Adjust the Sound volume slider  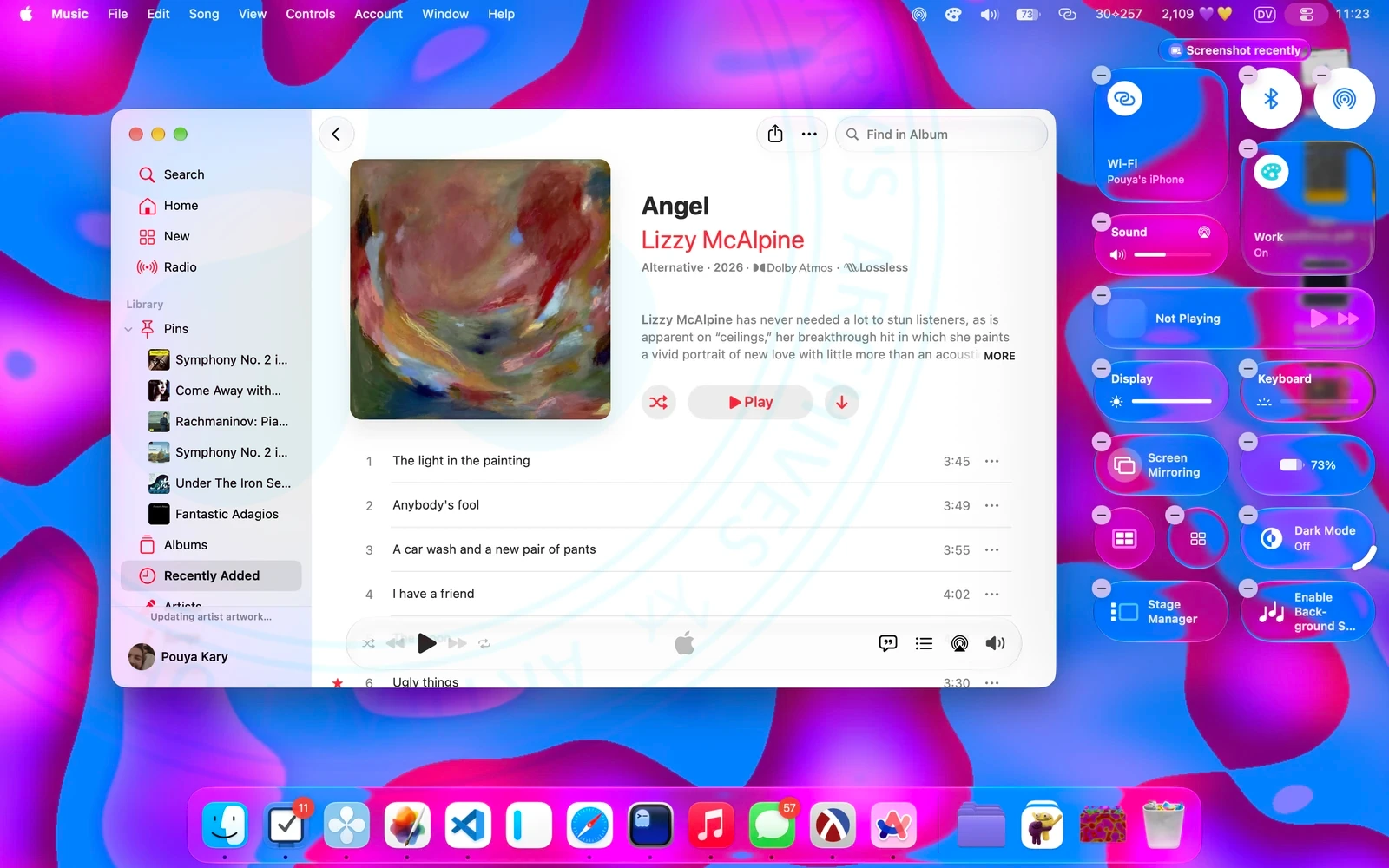tap(1172, 254)
